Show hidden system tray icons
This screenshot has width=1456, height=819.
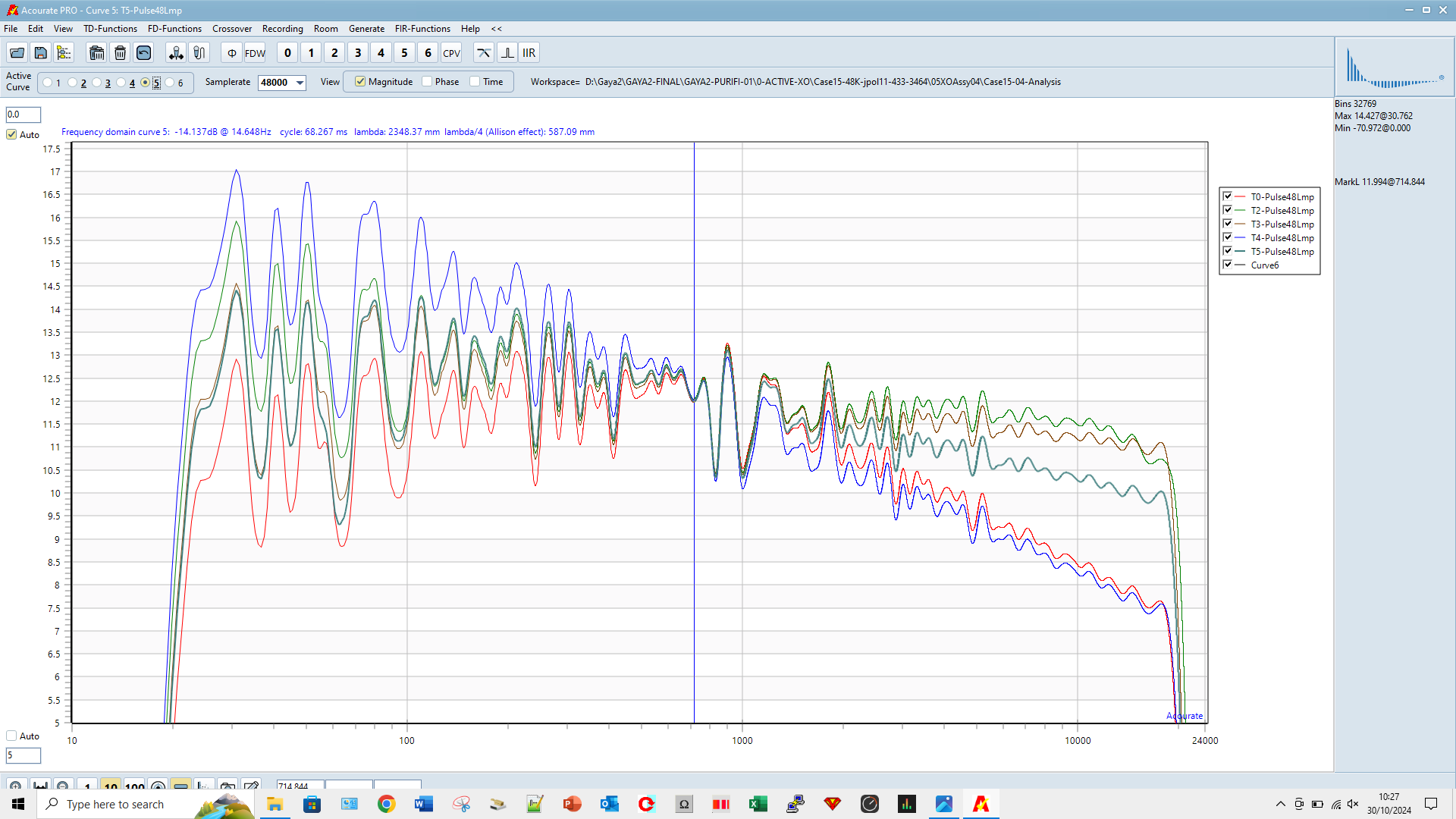(x=1281, y=804)
